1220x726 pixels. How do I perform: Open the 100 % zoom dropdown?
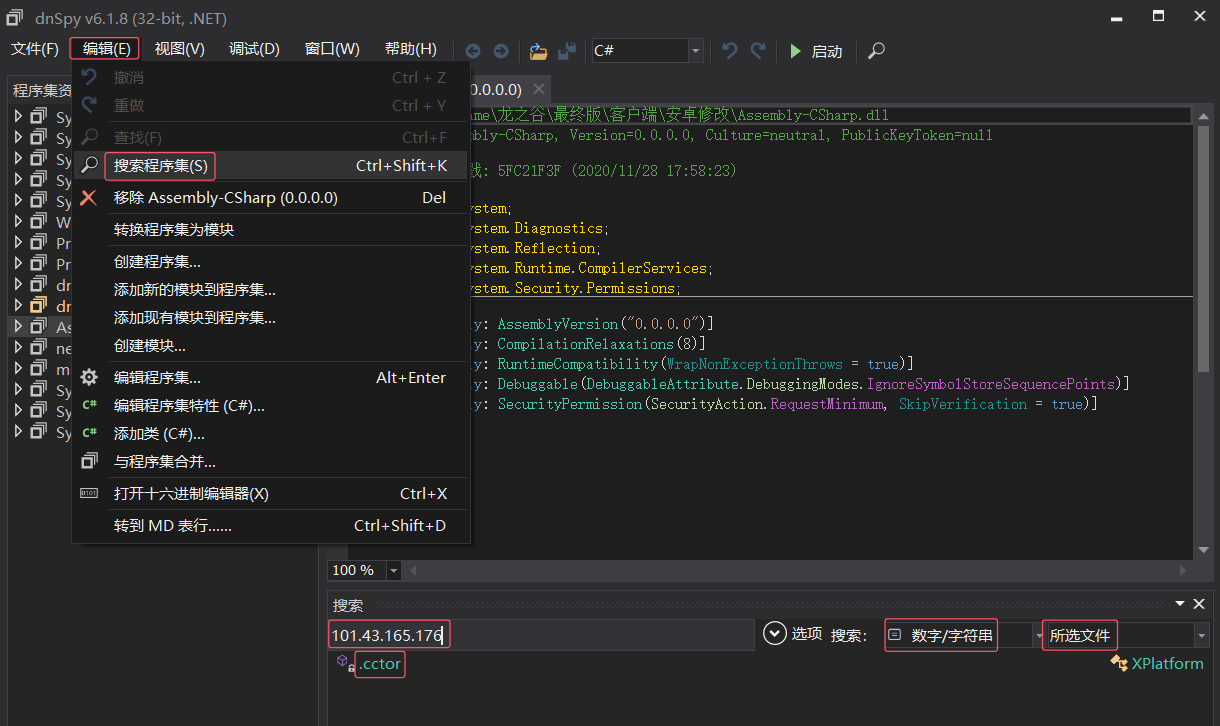(393, 570)
